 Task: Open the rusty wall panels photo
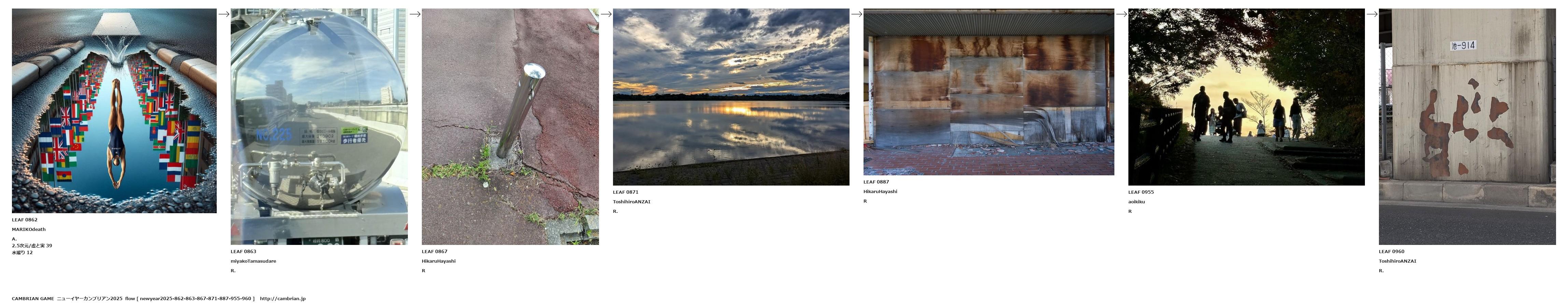988,92
